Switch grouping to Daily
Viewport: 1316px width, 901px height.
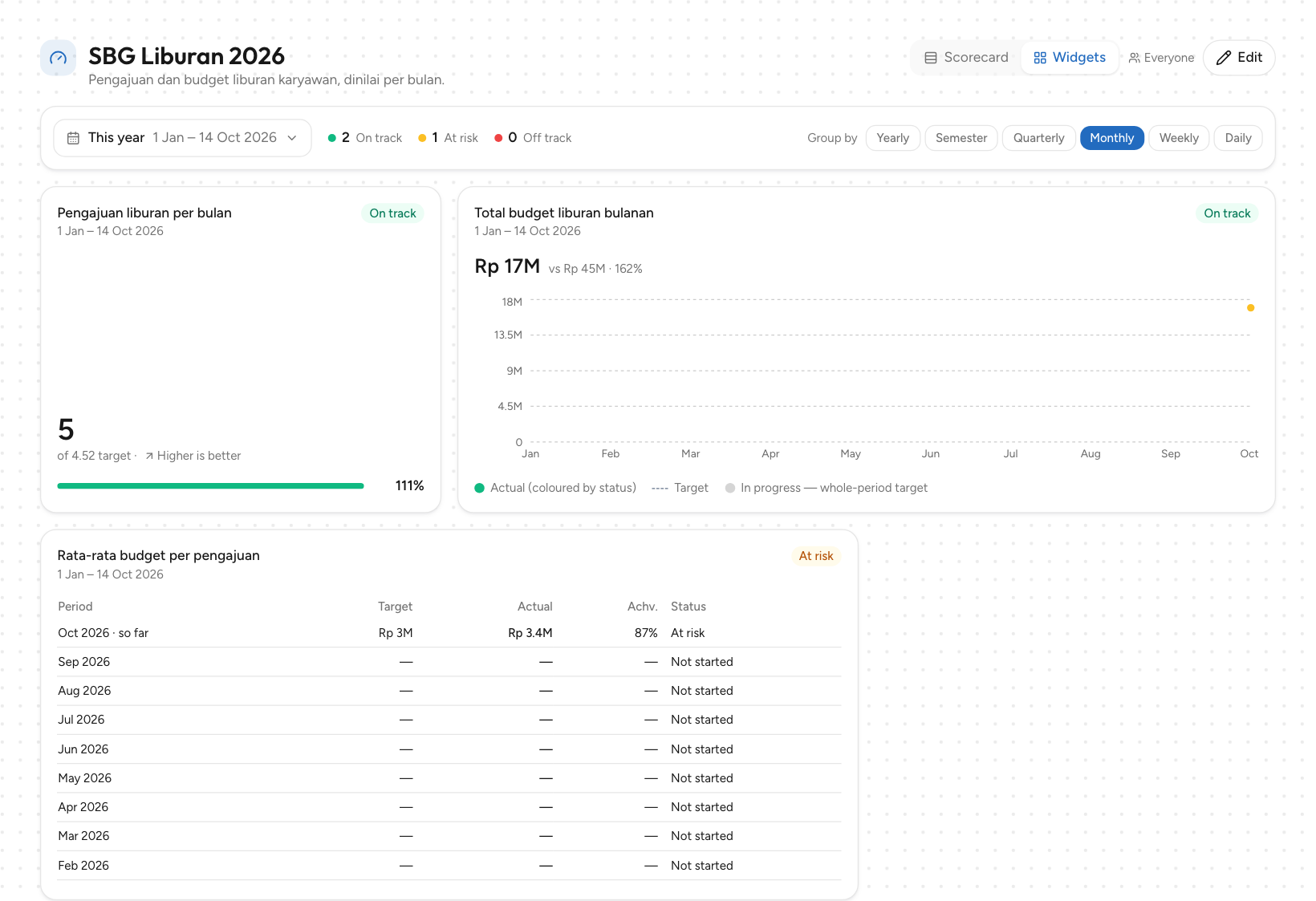point(1238,138)
